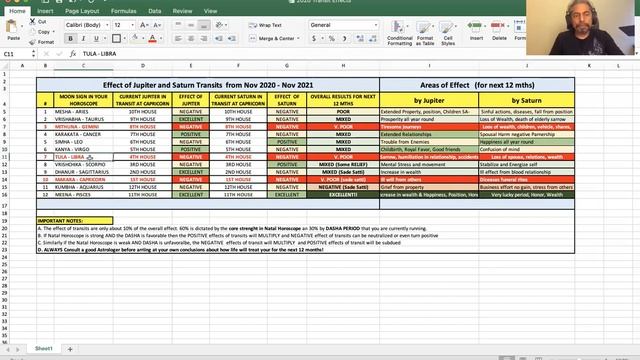Click Insert cells icon
Screen dimensions: 640x360
click(475, 26)
